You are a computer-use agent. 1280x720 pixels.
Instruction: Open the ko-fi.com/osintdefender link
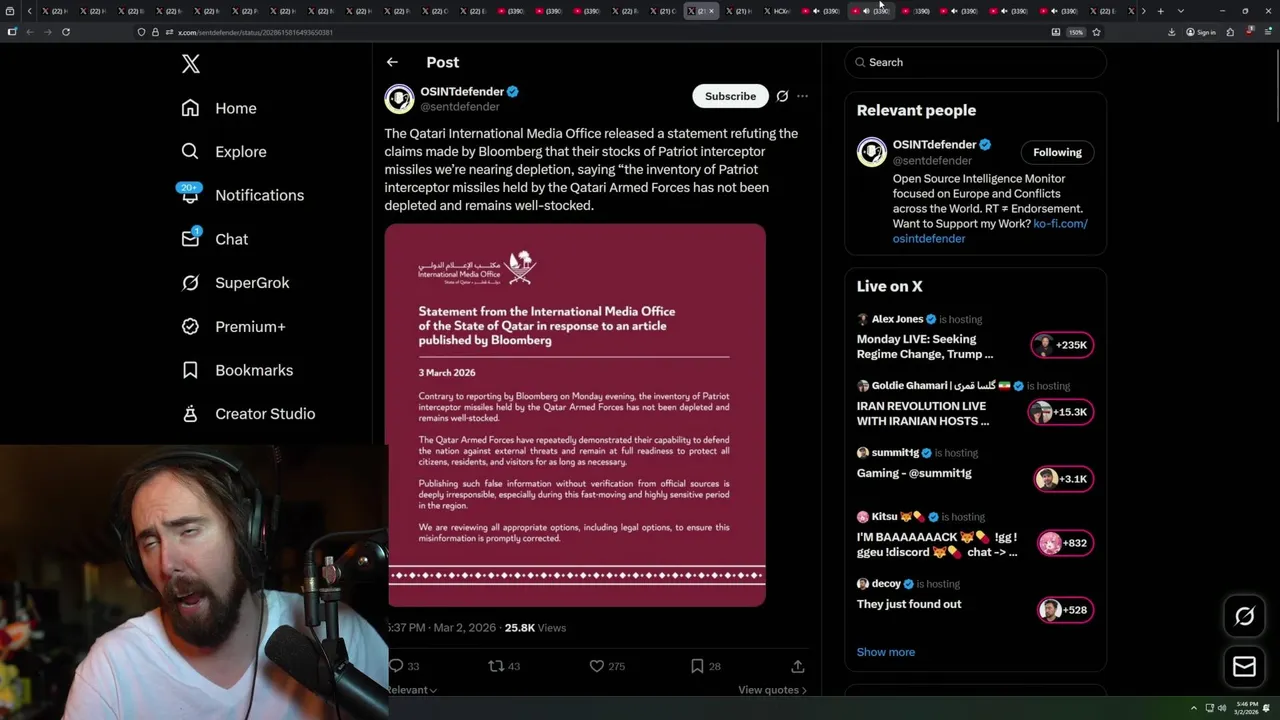pos(990,231)
